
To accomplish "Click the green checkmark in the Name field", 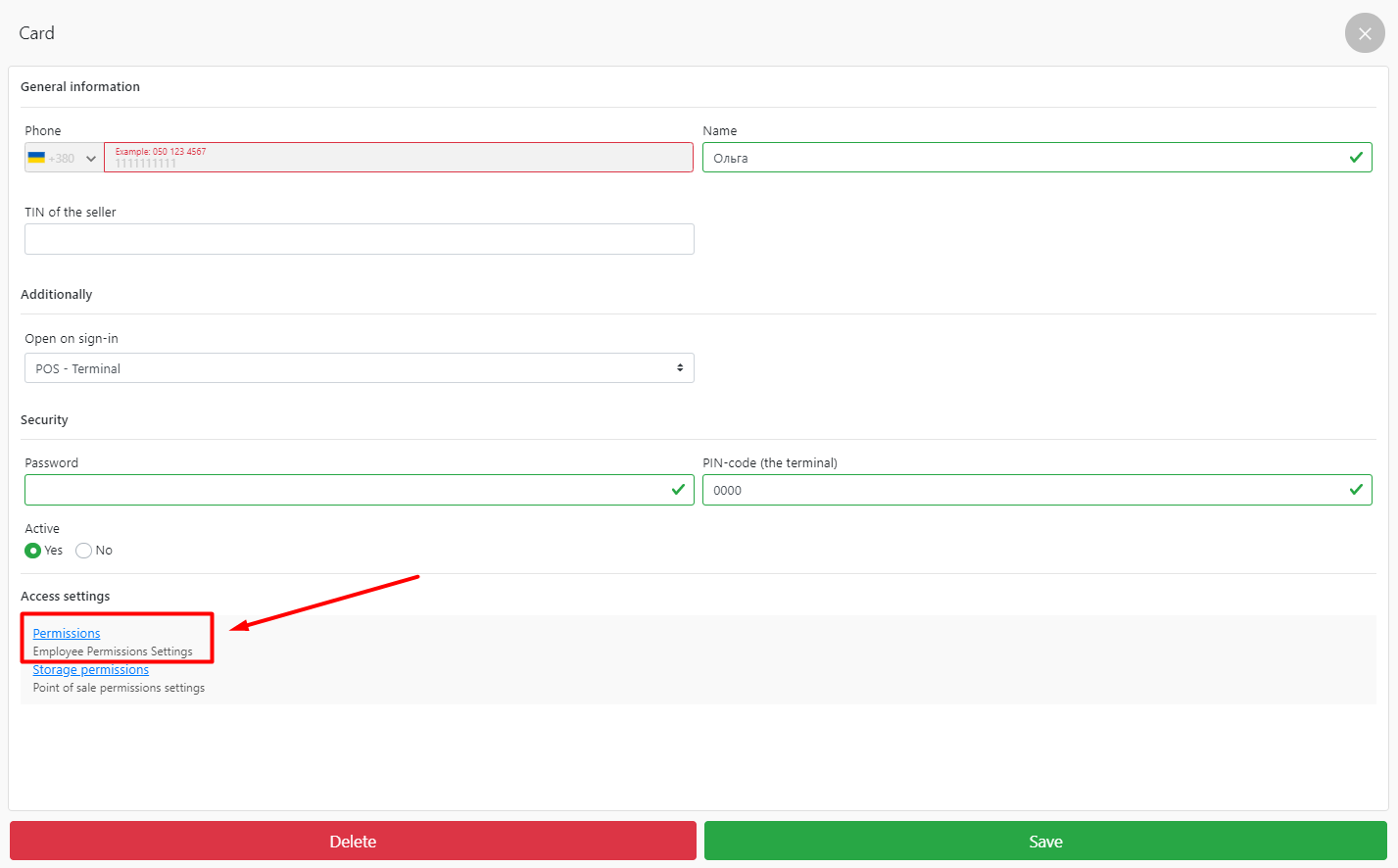I will [1356, 158].
